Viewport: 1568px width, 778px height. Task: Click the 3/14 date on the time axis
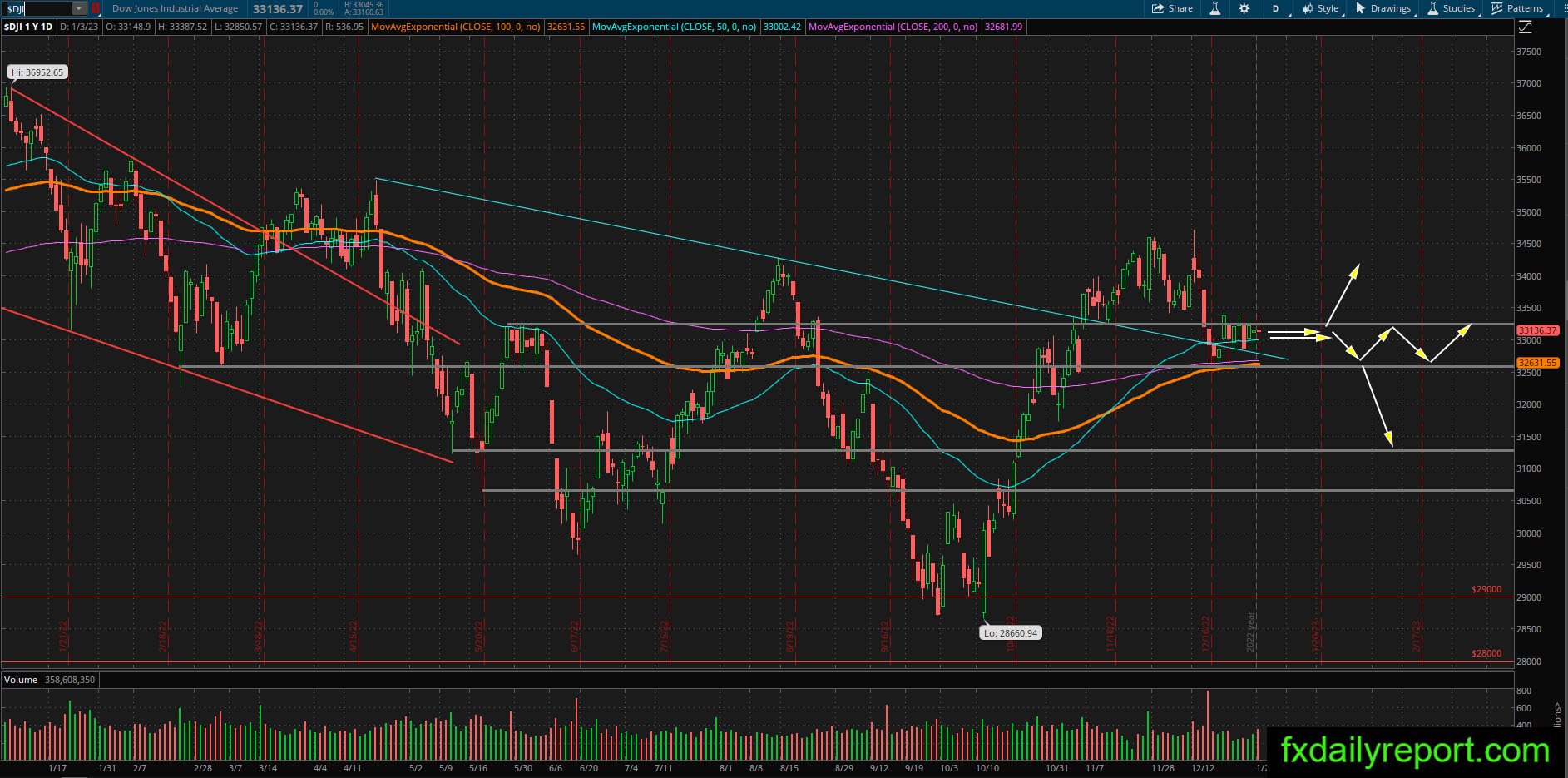point(268,768)
